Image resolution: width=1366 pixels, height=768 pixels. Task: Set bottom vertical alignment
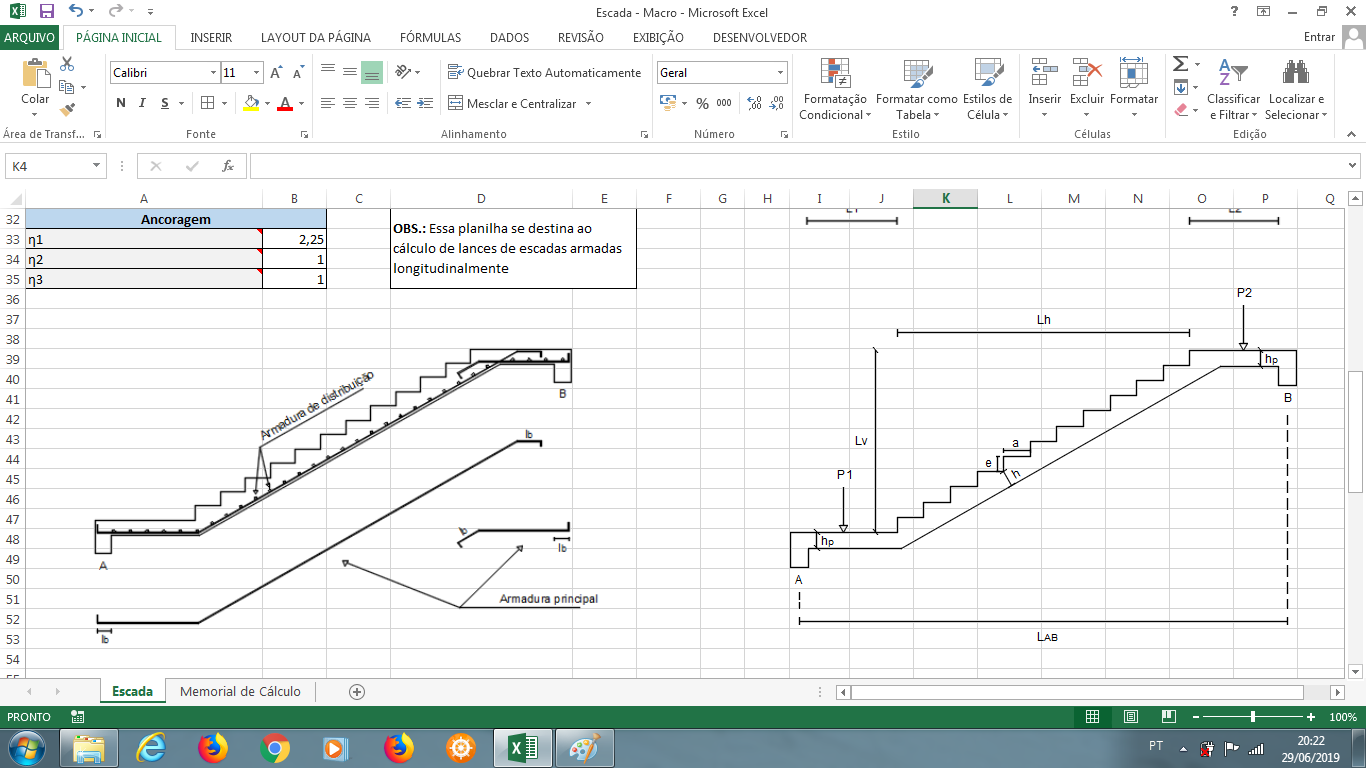372,72
